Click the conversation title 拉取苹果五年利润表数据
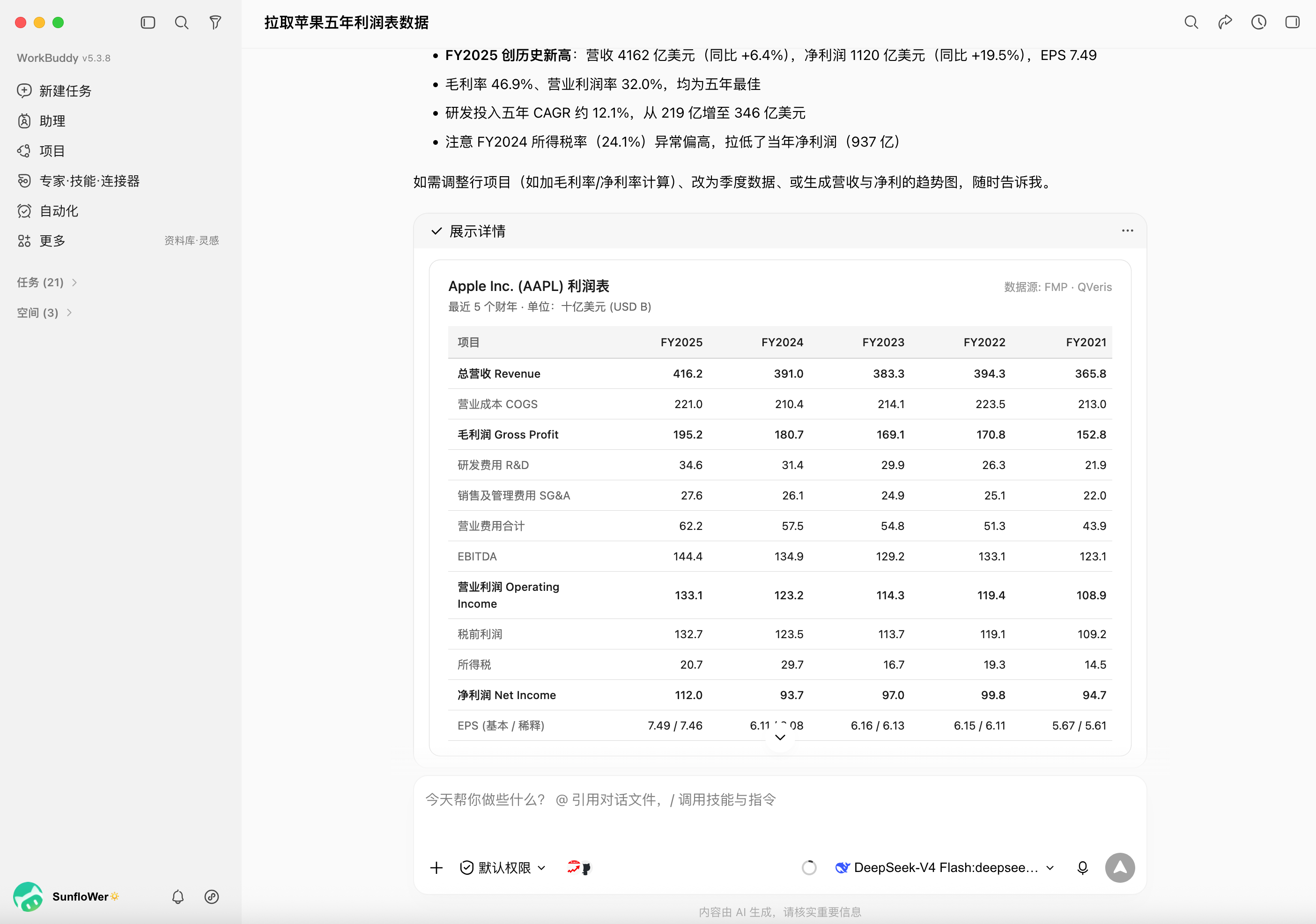The width and height of the screenshot is (1316, 924). click(x=346, y=22)
